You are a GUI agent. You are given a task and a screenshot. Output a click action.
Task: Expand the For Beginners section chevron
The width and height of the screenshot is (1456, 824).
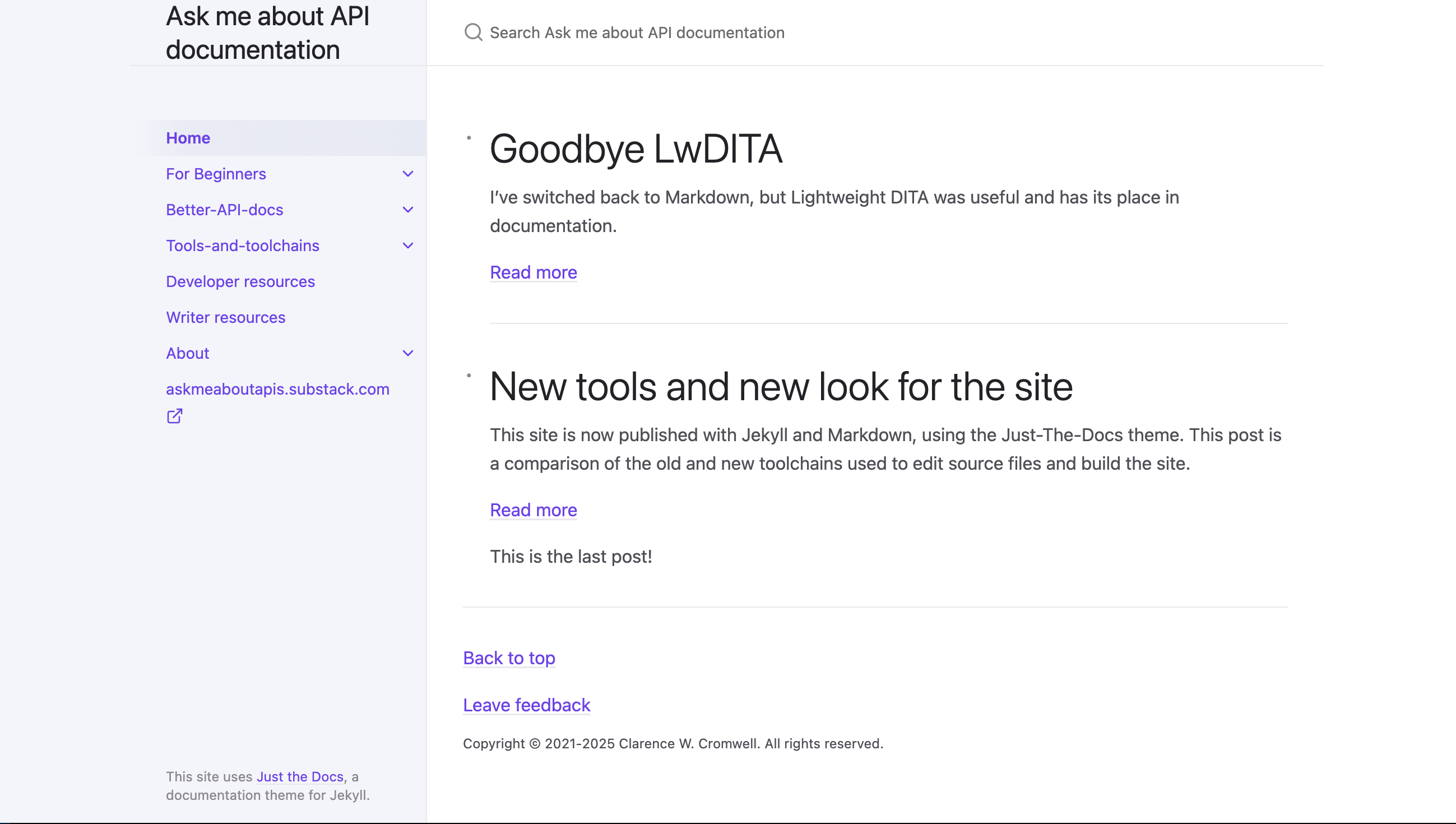click(x=408, y=174)
